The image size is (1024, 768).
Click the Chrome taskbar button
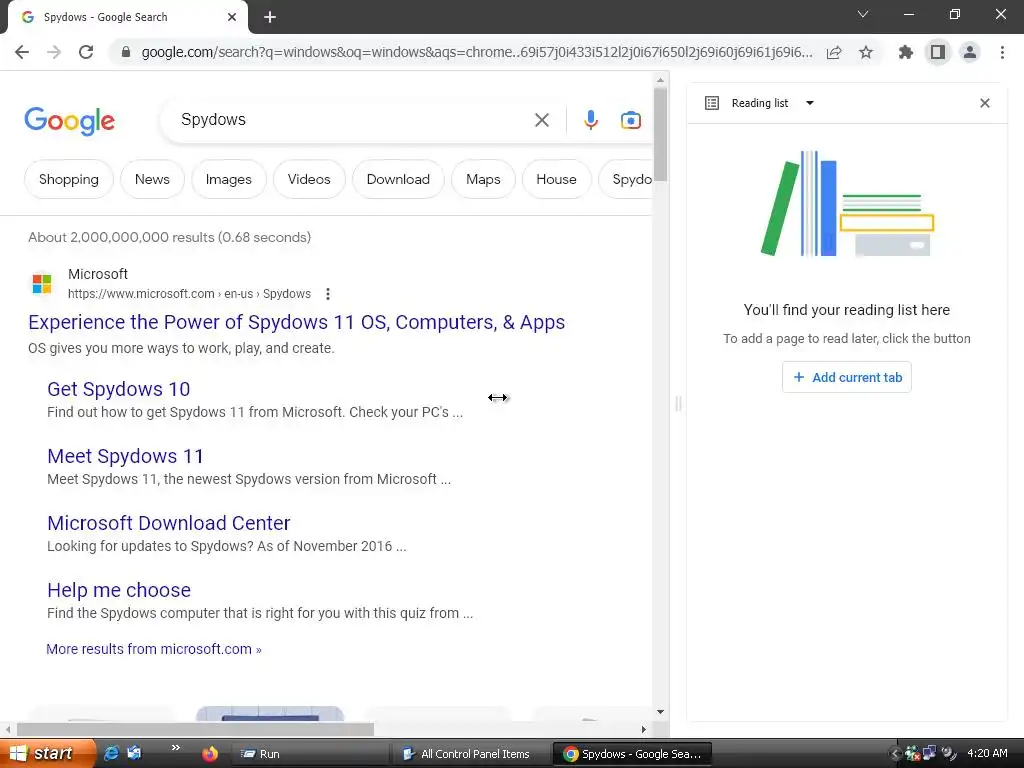tap(632, 754)
